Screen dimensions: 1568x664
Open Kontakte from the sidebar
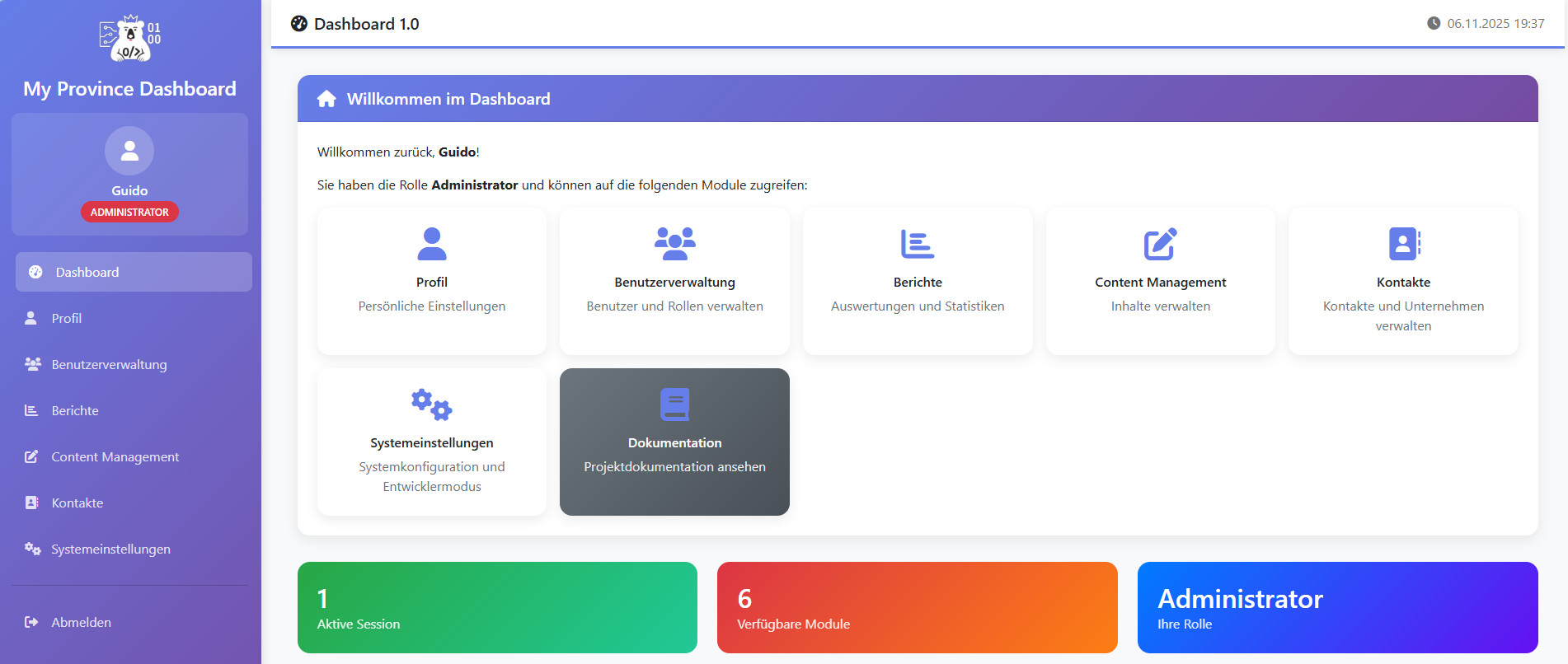tap(77, 503)
